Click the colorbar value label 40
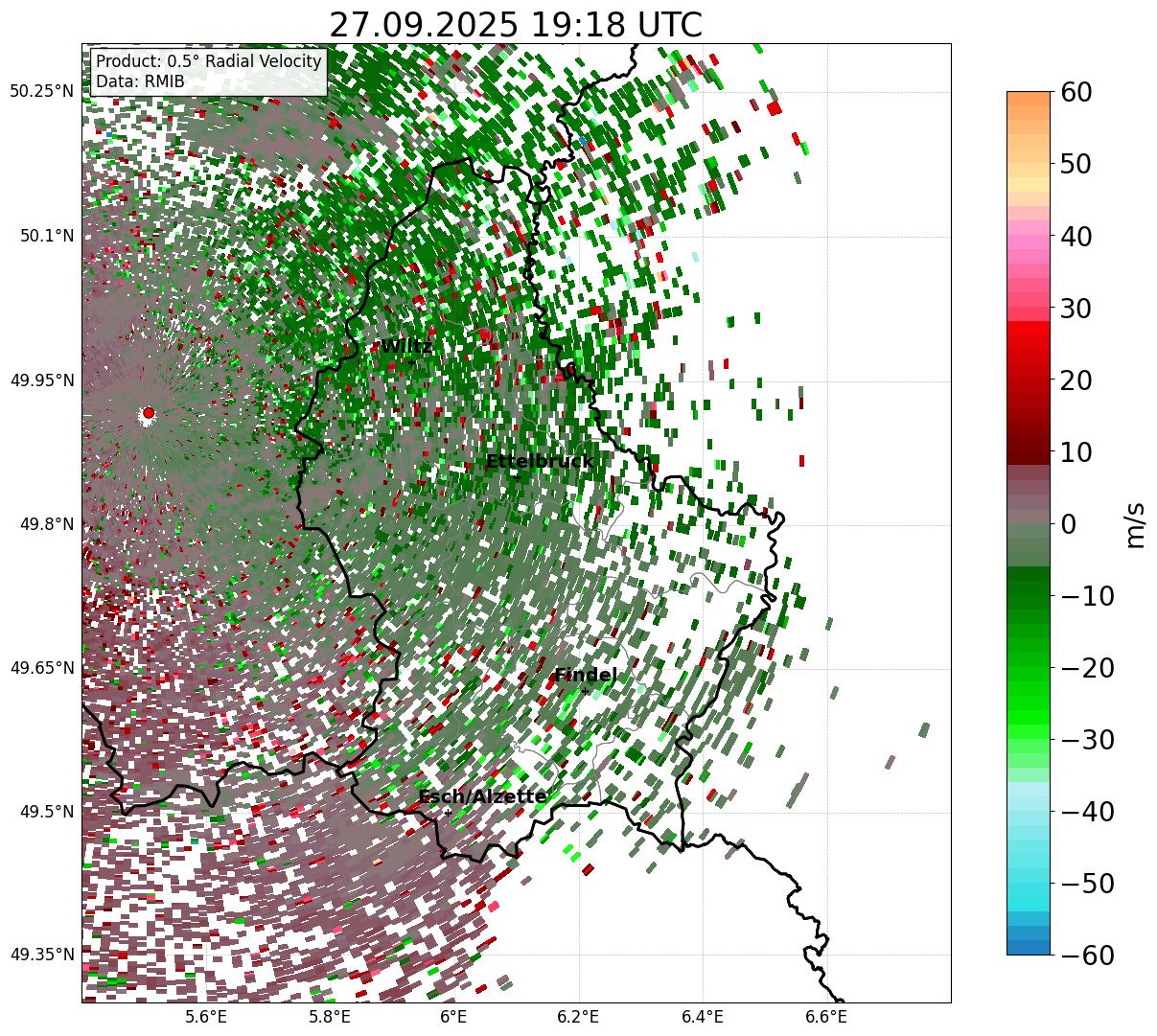 [1077, 236]
